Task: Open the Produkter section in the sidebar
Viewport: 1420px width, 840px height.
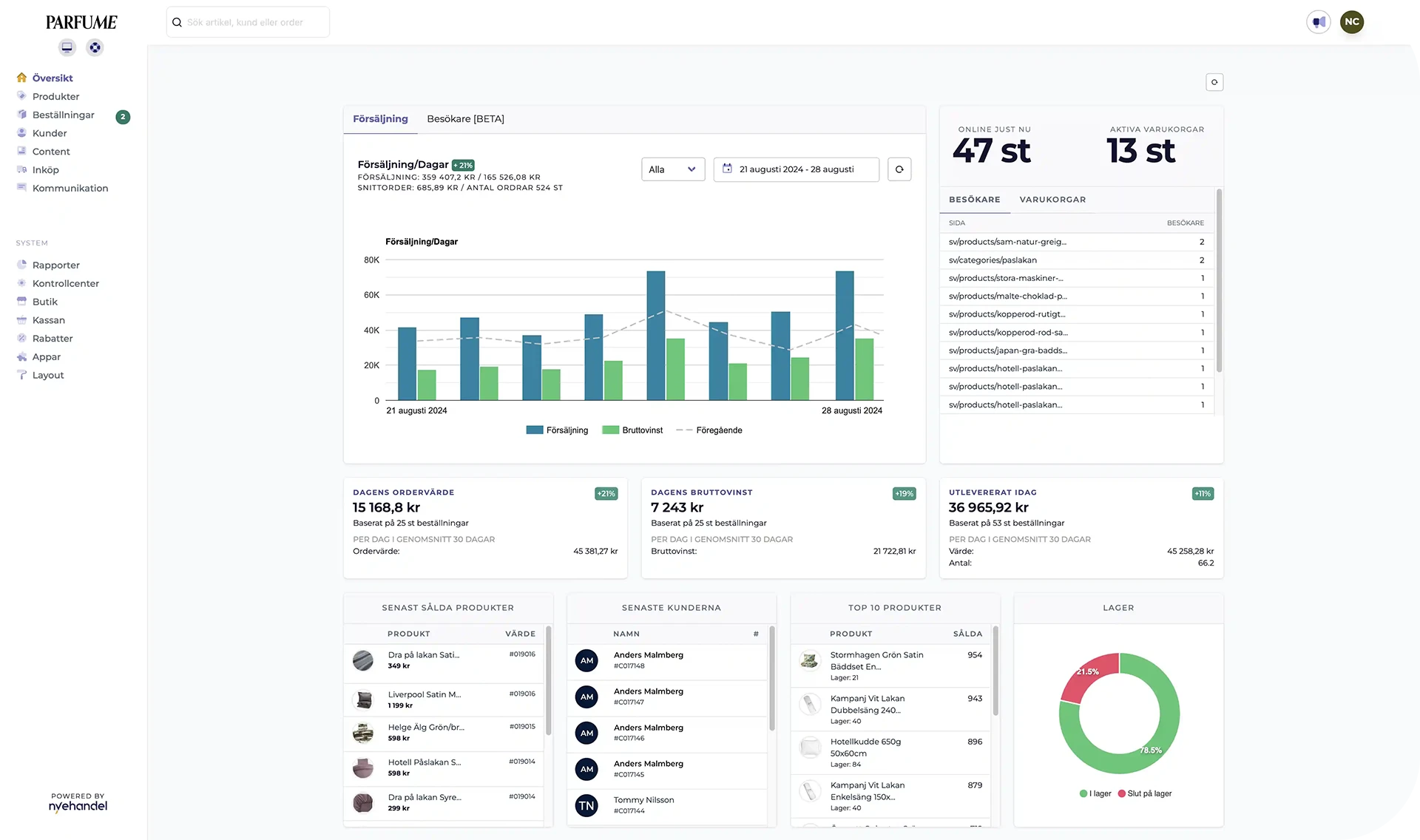Action: (55, 96)
